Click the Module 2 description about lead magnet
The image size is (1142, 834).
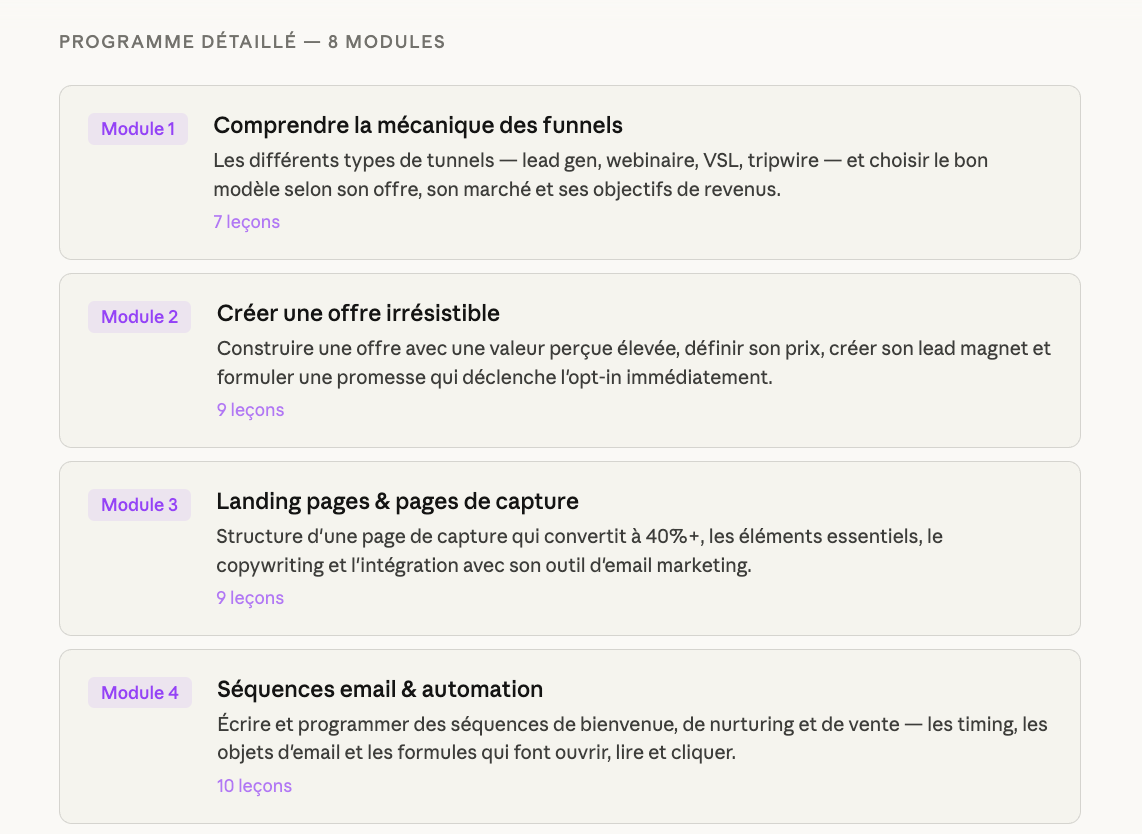tap(633, 363)
